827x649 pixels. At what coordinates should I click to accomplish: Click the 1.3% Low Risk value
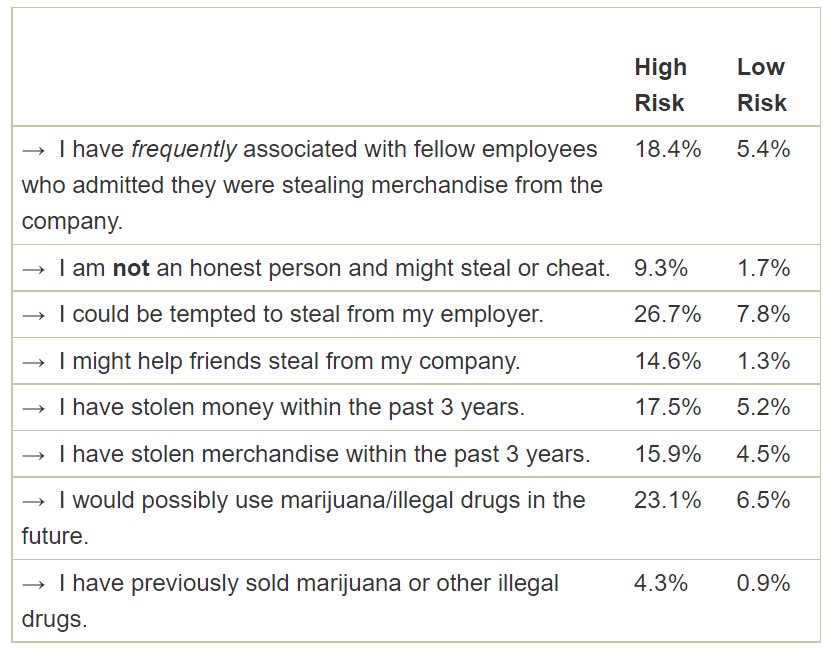(763, 361)
